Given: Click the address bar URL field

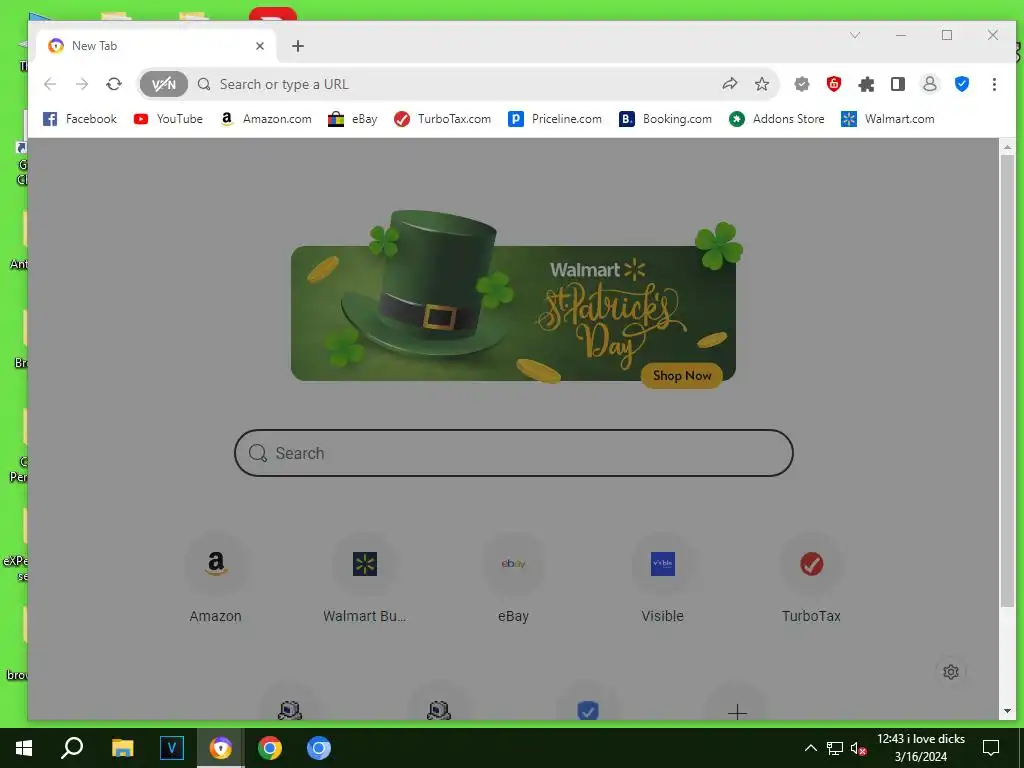Looking at the screenshot, I should [x=457, y=84].
